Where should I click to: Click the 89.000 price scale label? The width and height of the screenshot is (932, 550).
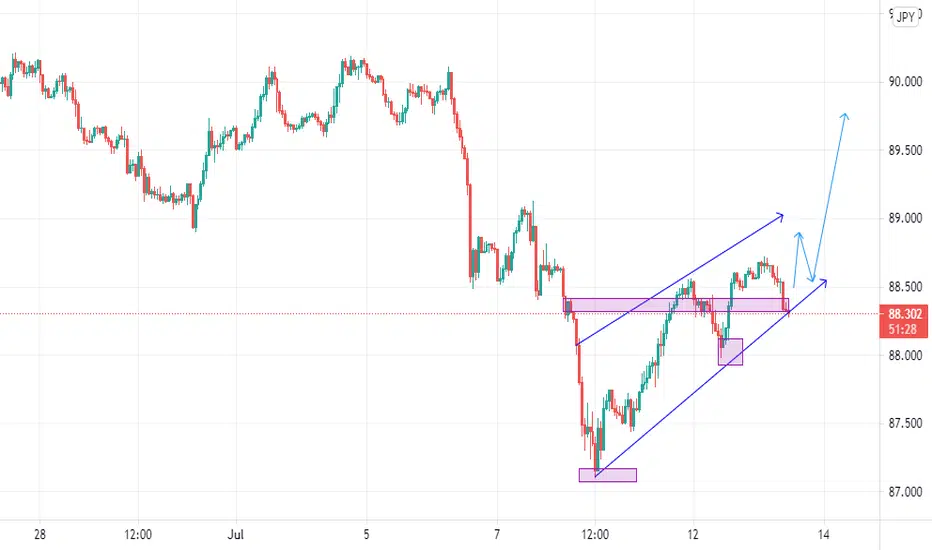click(905, 218)
